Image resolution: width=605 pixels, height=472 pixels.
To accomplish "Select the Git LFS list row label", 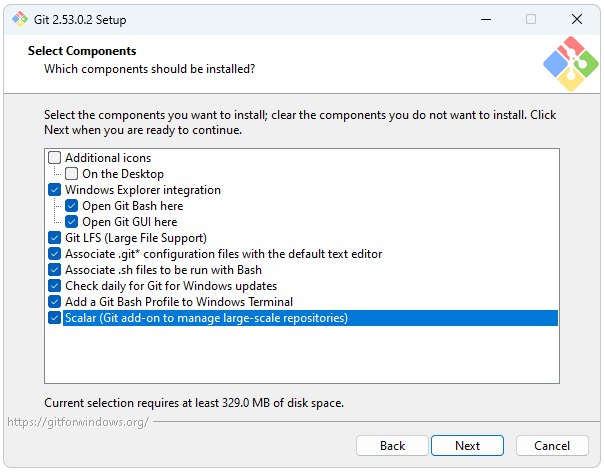I will coord(136,238).
